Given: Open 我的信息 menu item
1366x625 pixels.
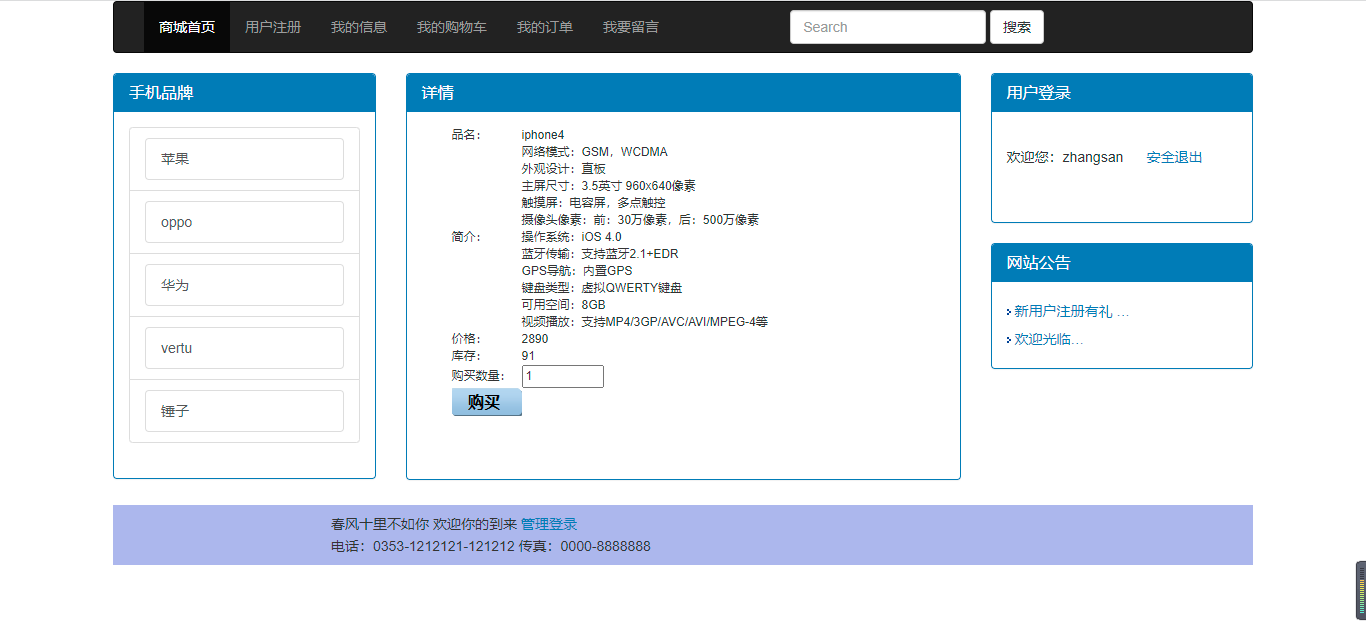Looking at the screenshot, I should click(x=359, y=27).
